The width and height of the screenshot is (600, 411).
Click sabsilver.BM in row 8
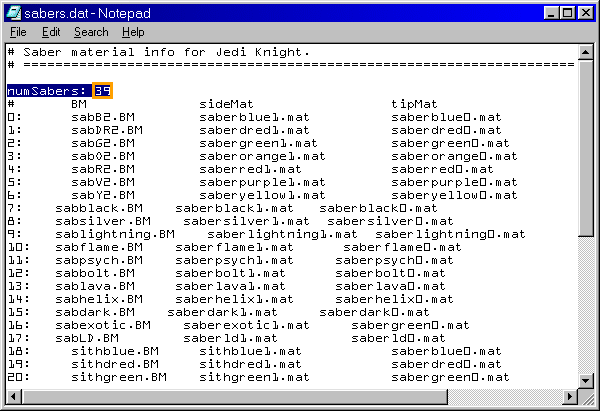[103, 221]
